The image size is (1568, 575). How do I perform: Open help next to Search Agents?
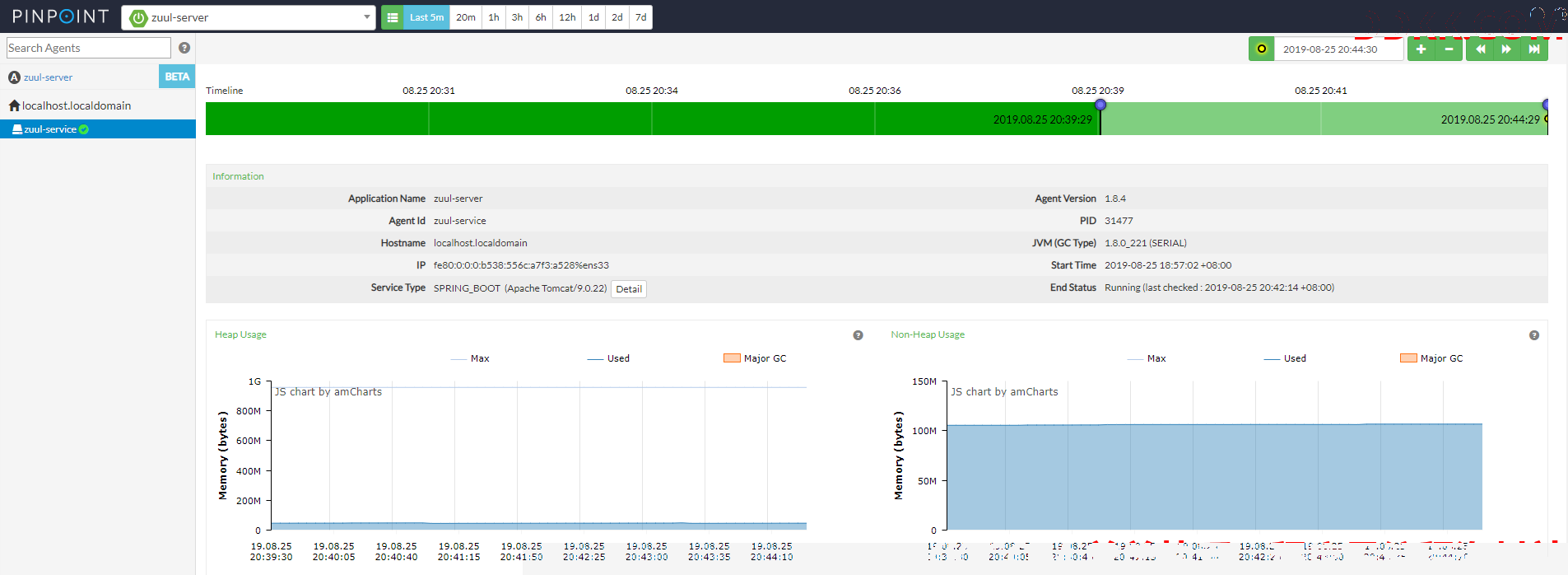[x=184, y=48]
